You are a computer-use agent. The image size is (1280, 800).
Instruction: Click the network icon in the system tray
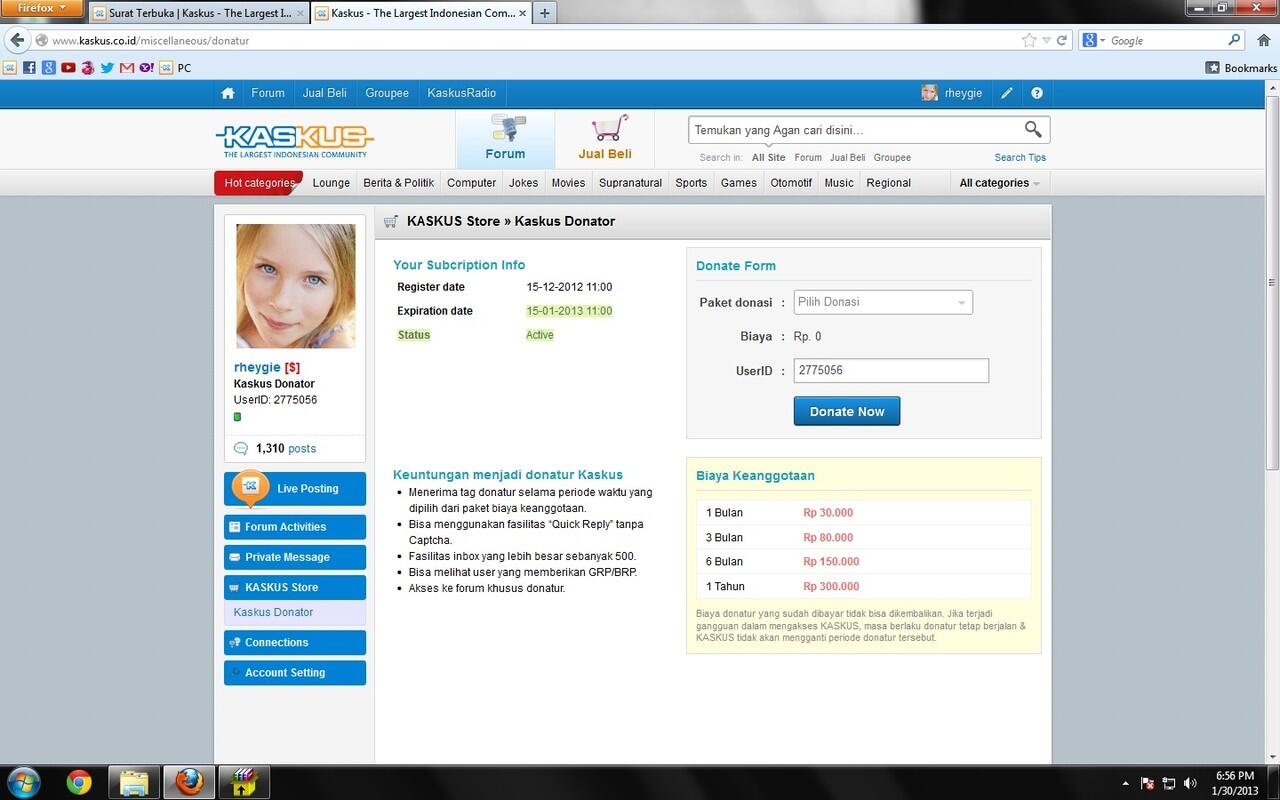[x=1169, y=783]
